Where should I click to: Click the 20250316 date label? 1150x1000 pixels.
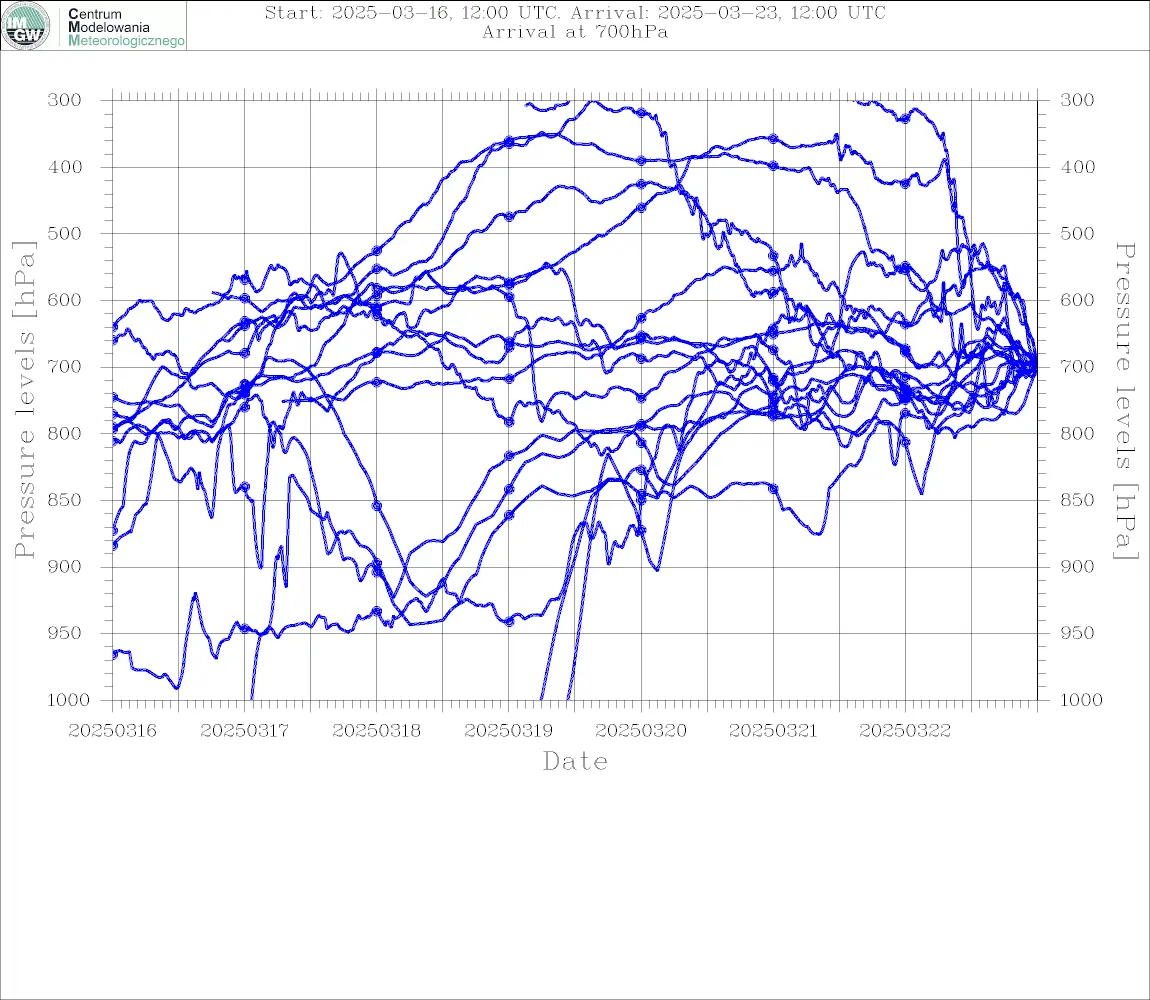112,731
